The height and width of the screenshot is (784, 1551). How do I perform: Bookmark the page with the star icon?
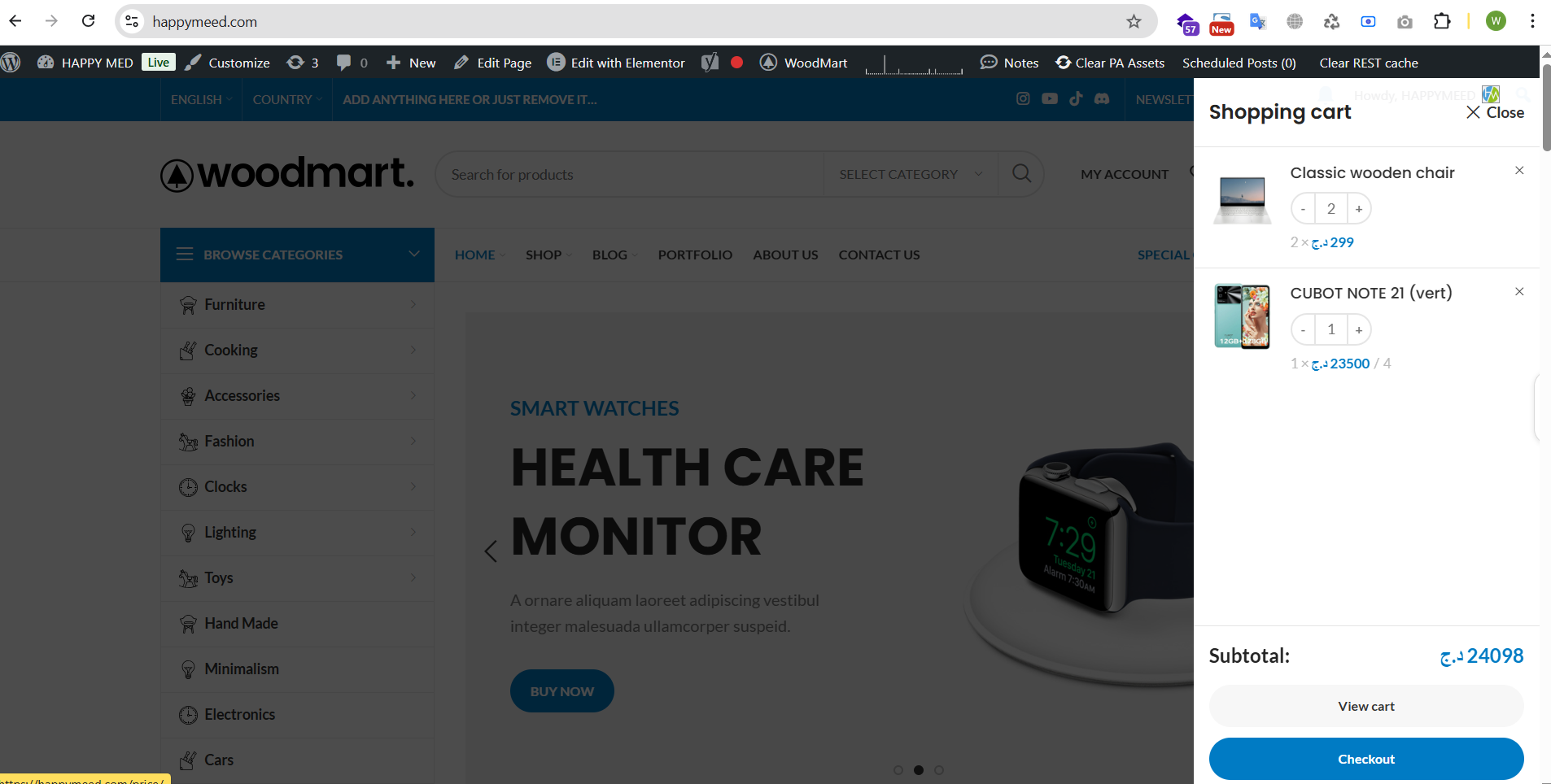pyautogui.click(x=1134, y=22)
